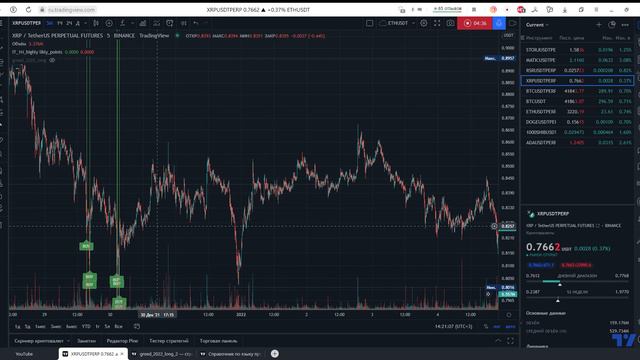Add a symbol to the watchlist
The image size is (640, 360).
[x=599, y=25]
